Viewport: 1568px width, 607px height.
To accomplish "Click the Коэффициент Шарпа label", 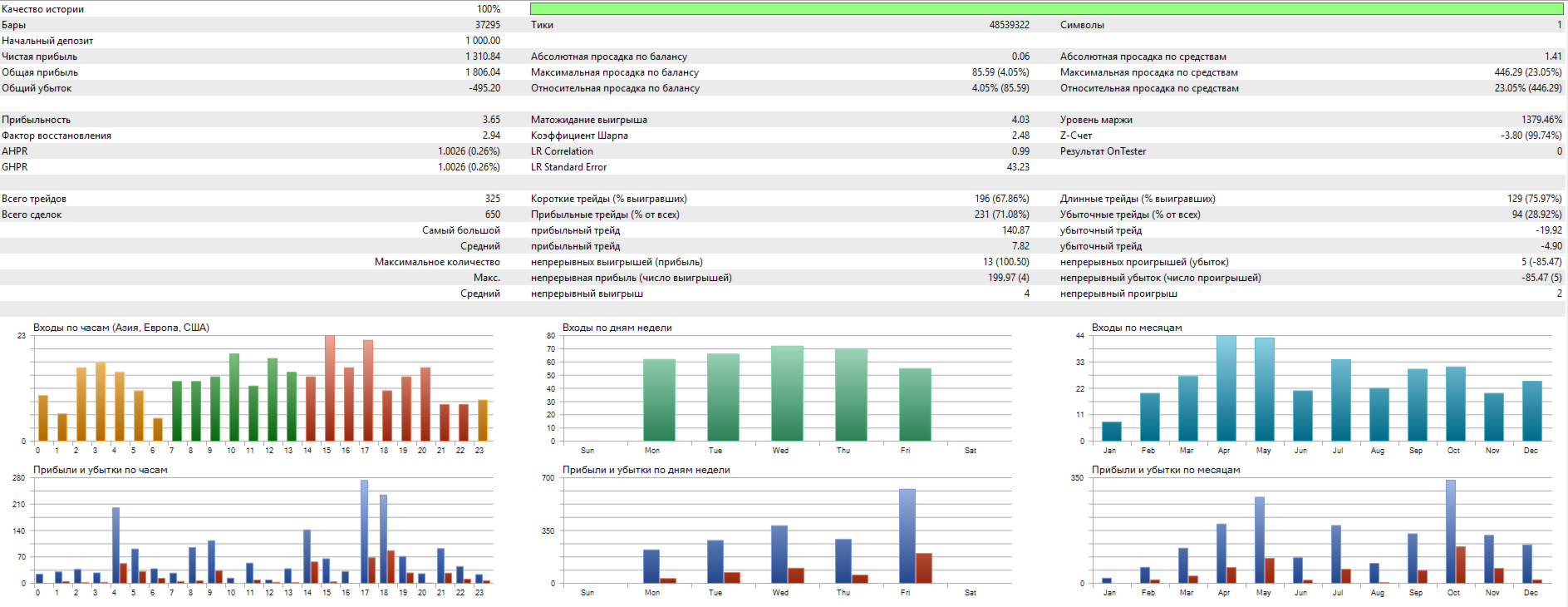I will point(579,136).
